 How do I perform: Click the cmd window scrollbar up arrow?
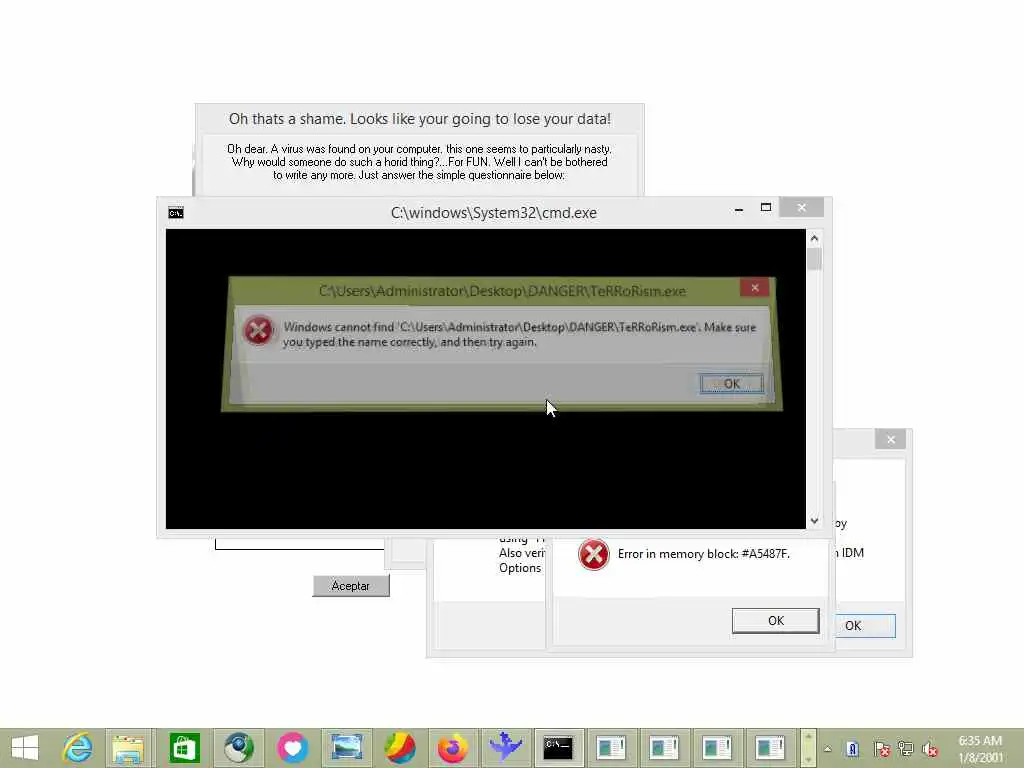814,238
